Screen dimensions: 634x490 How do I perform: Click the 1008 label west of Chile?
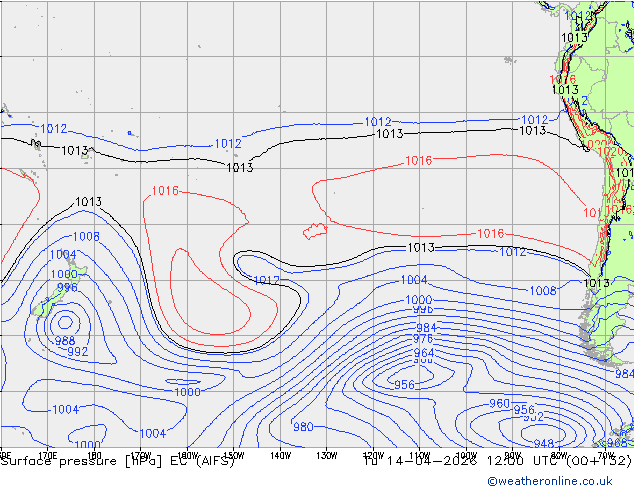pos(543,290)
